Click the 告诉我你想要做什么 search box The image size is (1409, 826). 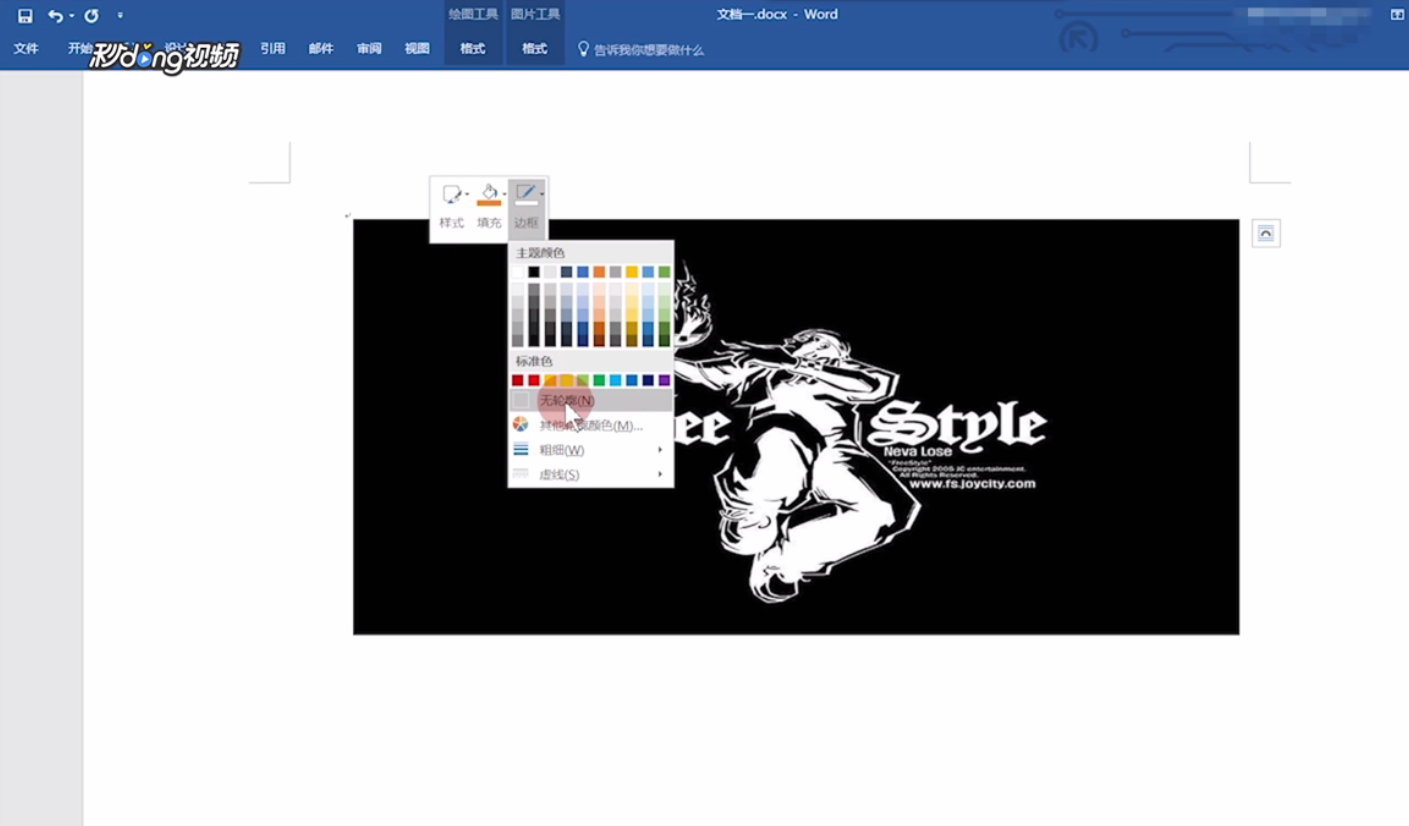point(649,49)
